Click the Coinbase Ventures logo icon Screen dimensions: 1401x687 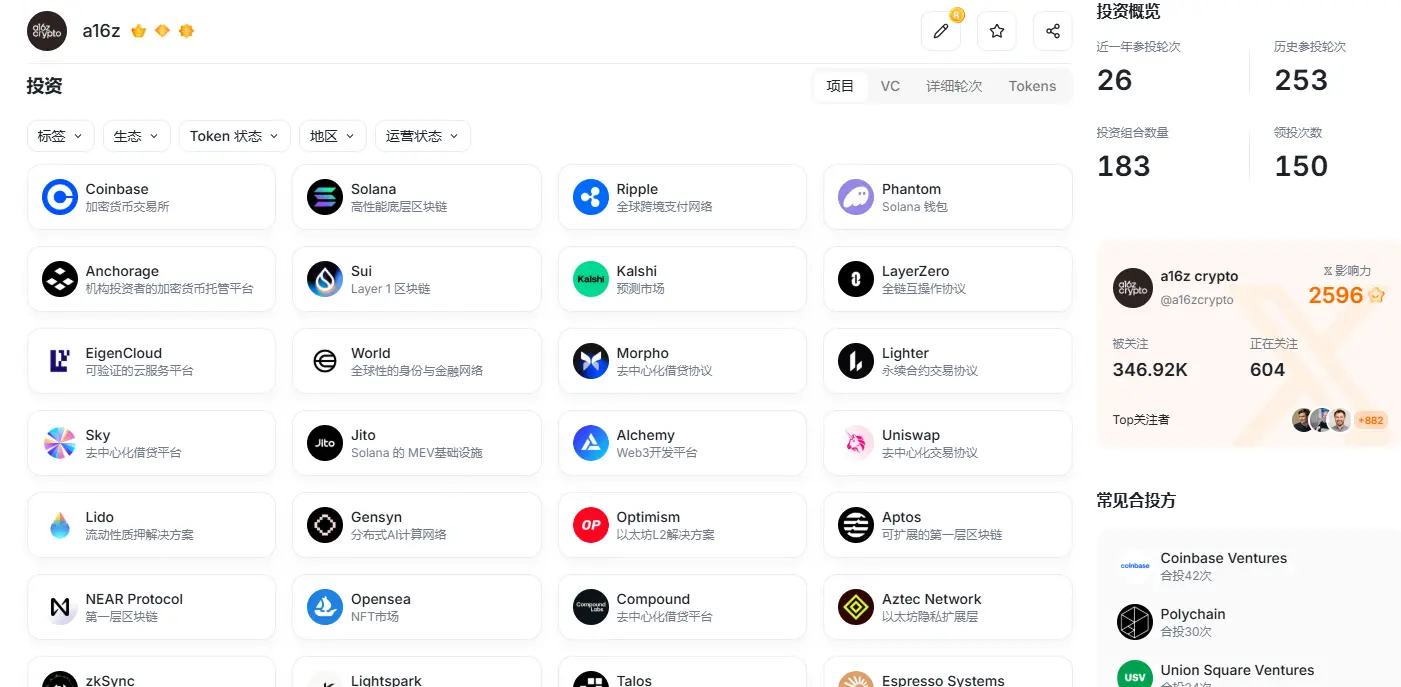pyautogui.click(x=1135, y=566)
